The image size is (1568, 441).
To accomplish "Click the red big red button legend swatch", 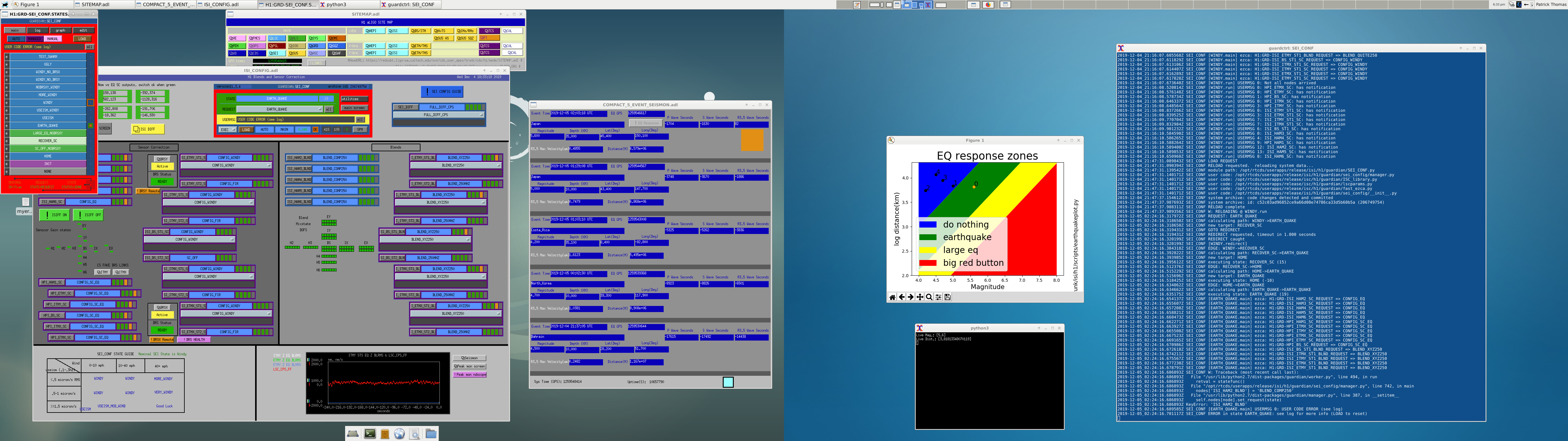I will tap(928, 263).
